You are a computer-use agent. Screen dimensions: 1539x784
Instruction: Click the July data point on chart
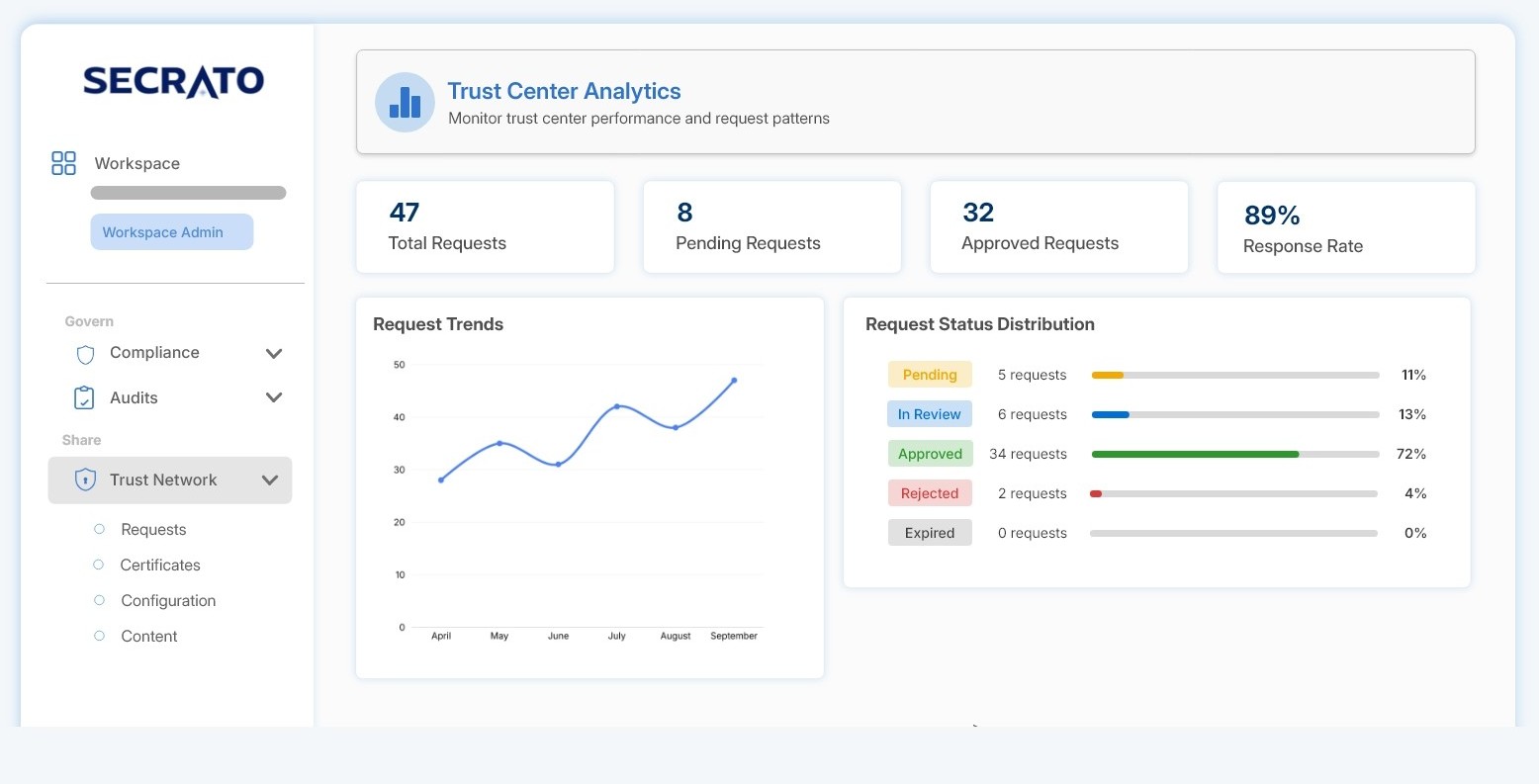pos(617,406)
